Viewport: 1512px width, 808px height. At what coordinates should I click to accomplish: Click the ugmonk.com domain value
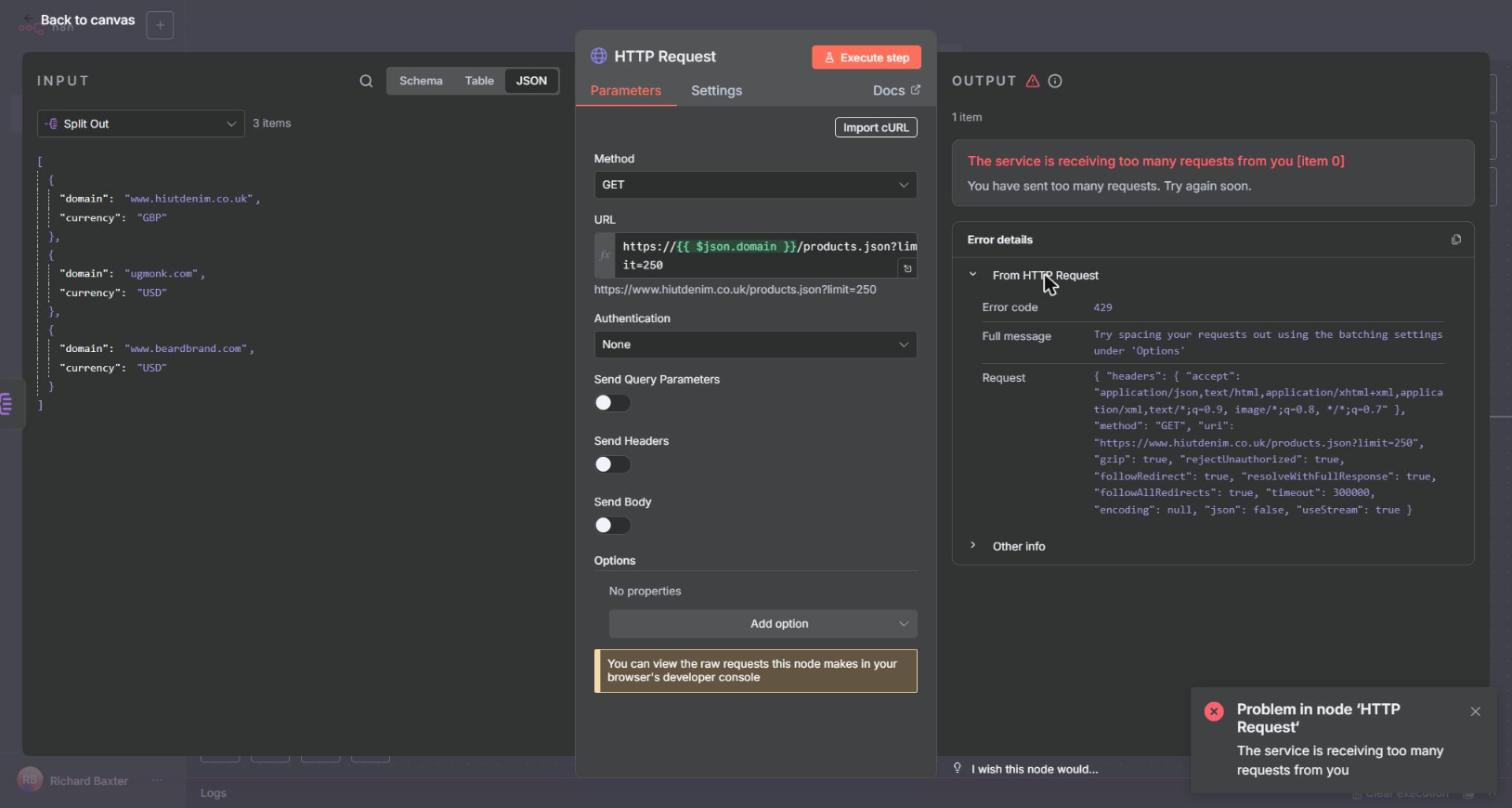[162, 274]
